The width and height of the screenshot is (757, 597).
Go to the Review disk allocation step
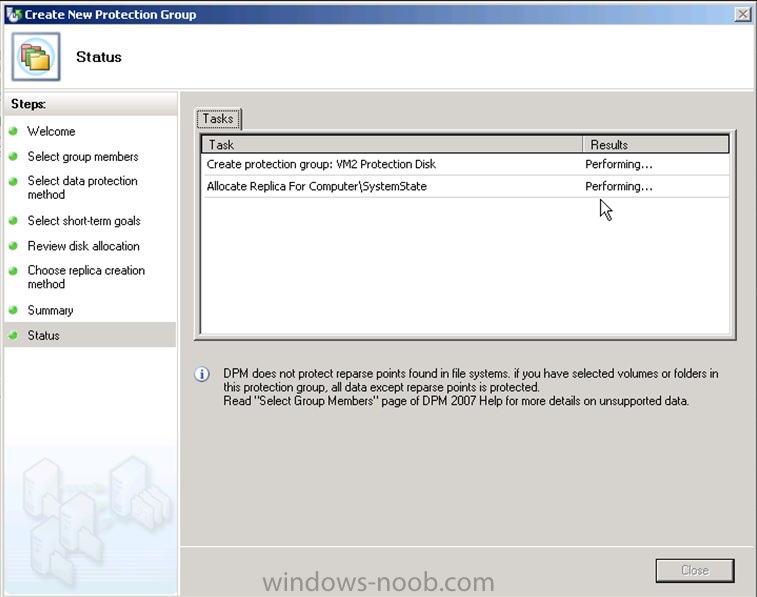pyautogui.click(x=84, y=246)
